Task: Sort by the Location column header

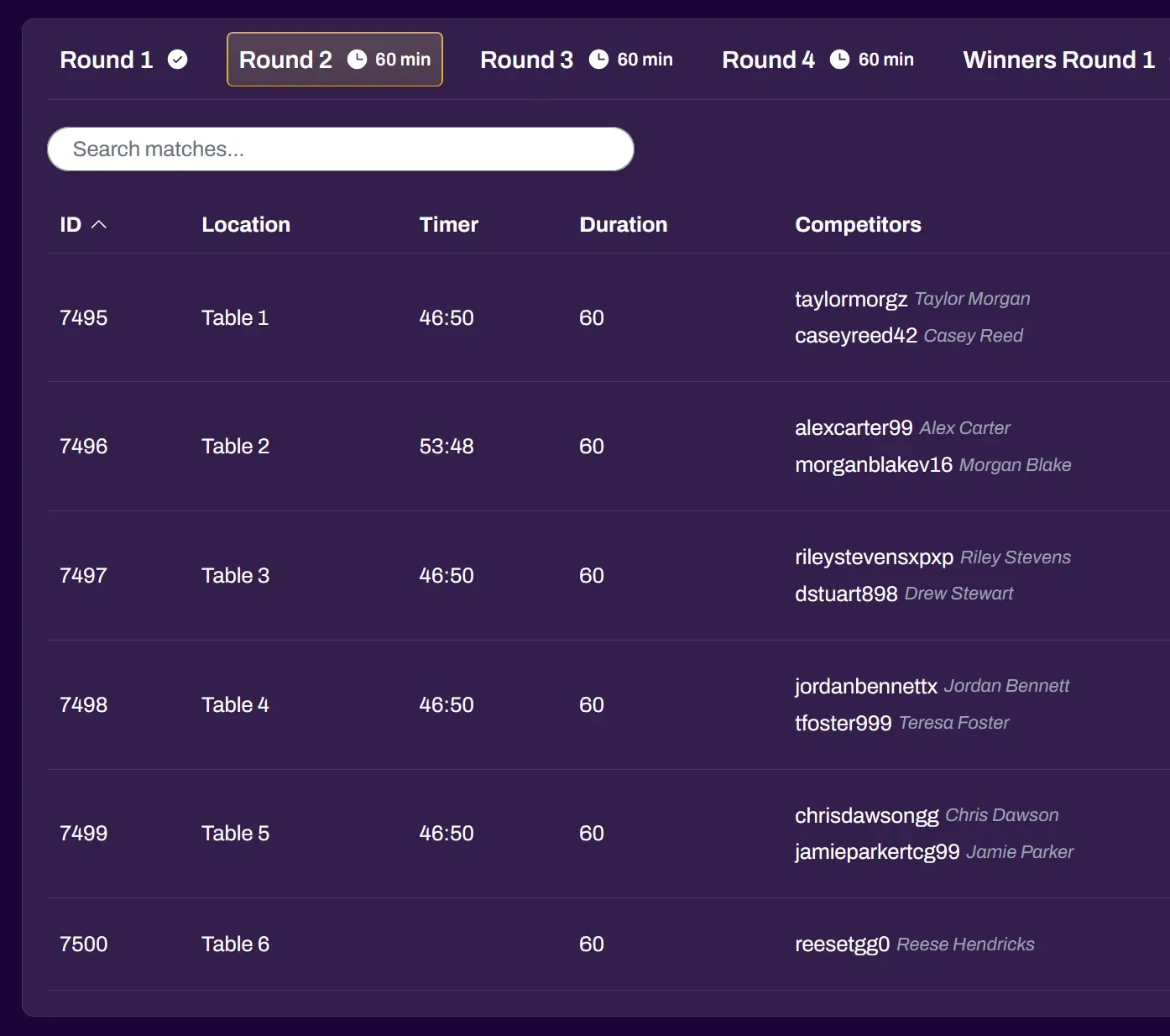Action: (x=245, y=225)
